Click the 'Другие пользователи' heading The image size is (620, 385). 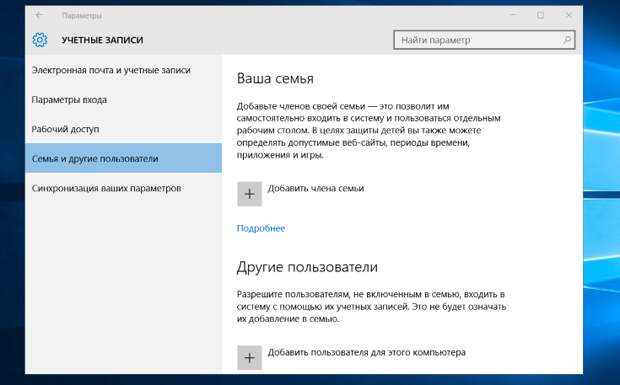(307, 267)
